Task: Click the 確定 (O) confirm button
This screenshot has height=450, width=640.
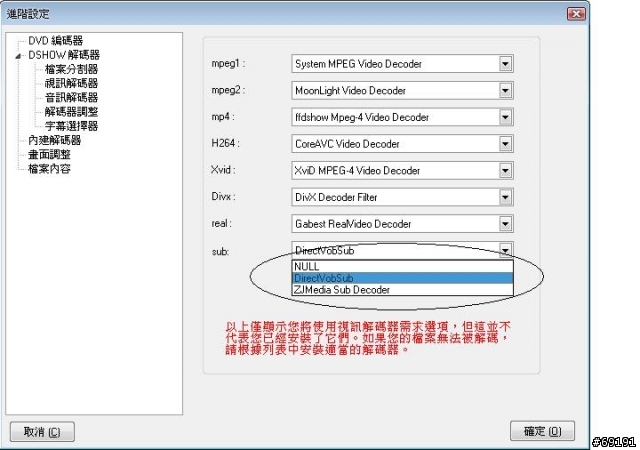Action: [542, 431]
